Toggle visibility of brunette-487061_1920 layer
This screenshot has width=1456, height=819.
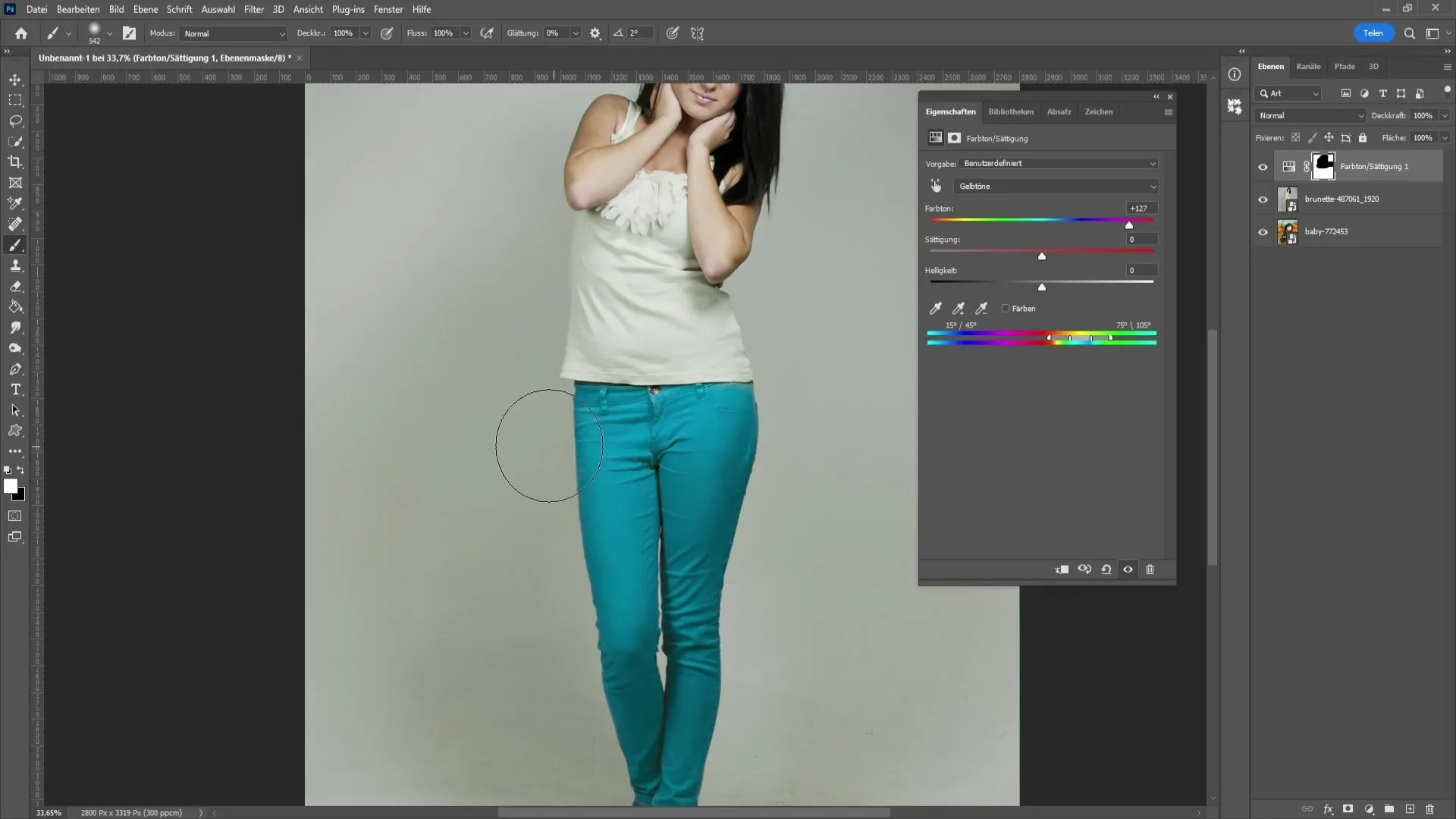(x=1263, y=198)
